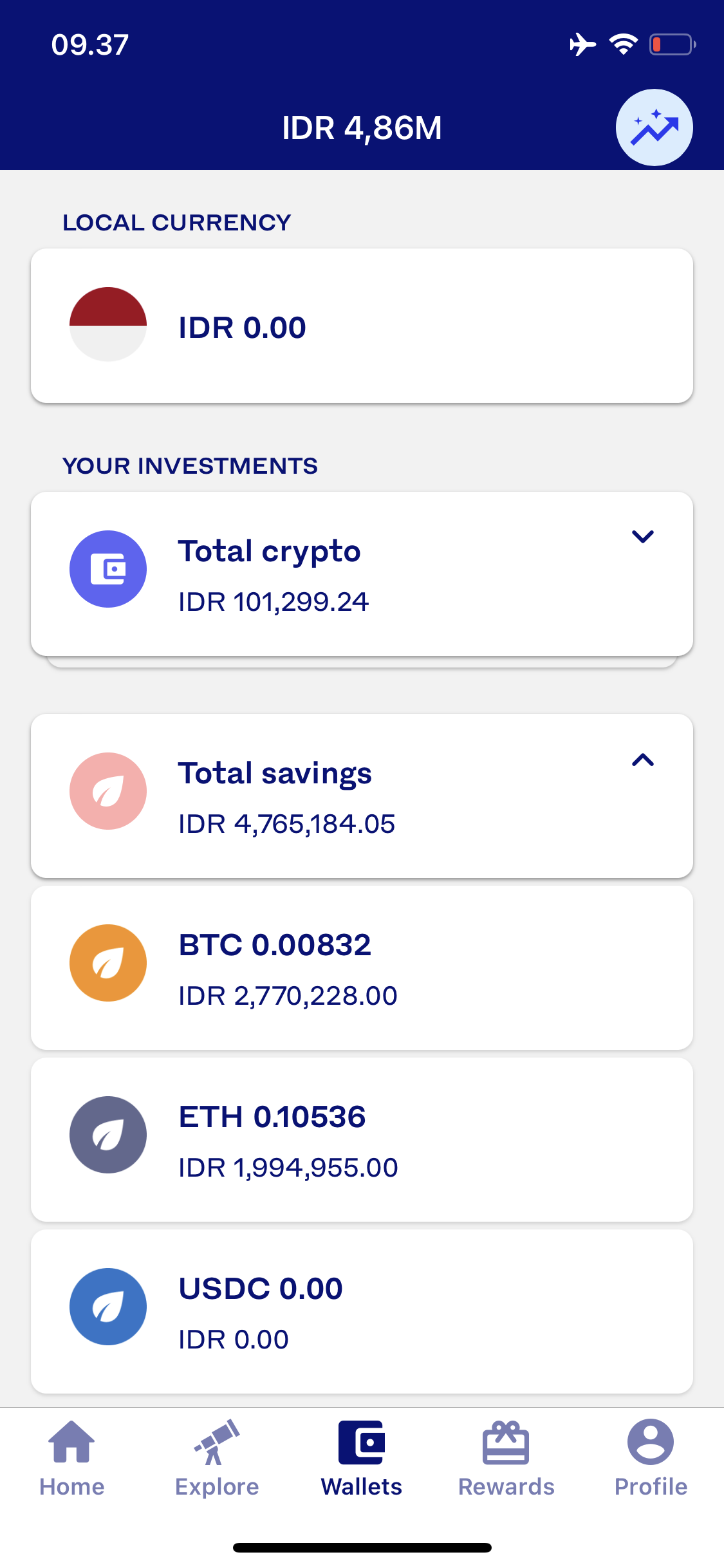Tap the Indonesian flag currency icon
The image size is (724, 1568).
point(108,324)
